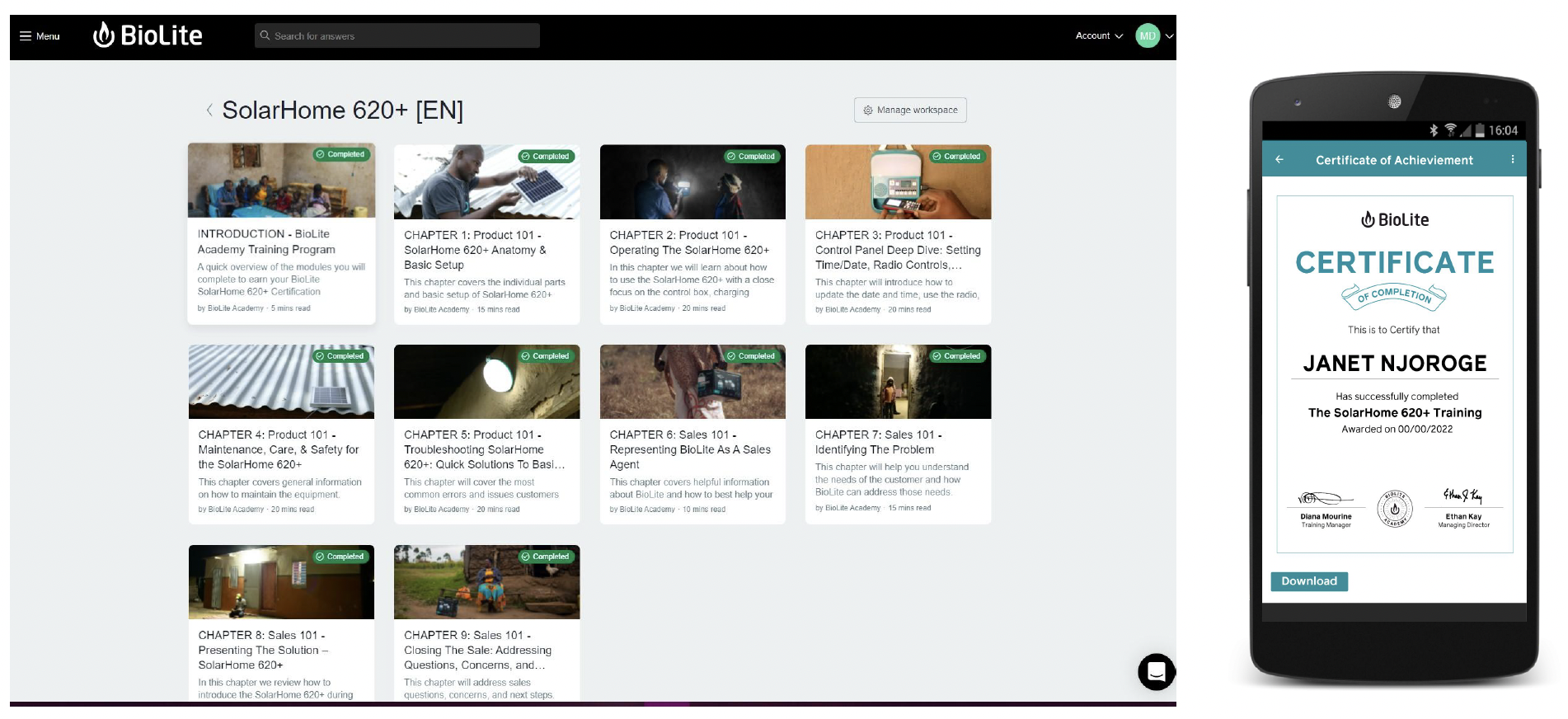Click the Introduction card thumbnail image
Viewport: 1568px width, 719px height.
pyautogui.click(x=281, y=181)
